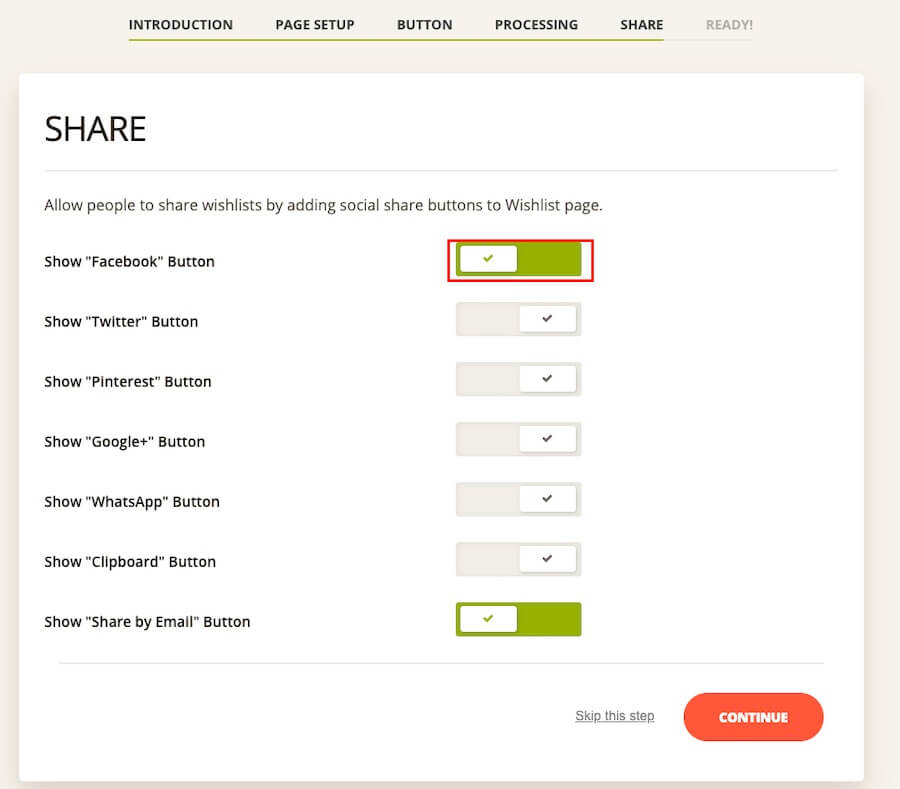Enable the Show "Google+" Button toggle
900x789 pixels.
tap(518, 440)
